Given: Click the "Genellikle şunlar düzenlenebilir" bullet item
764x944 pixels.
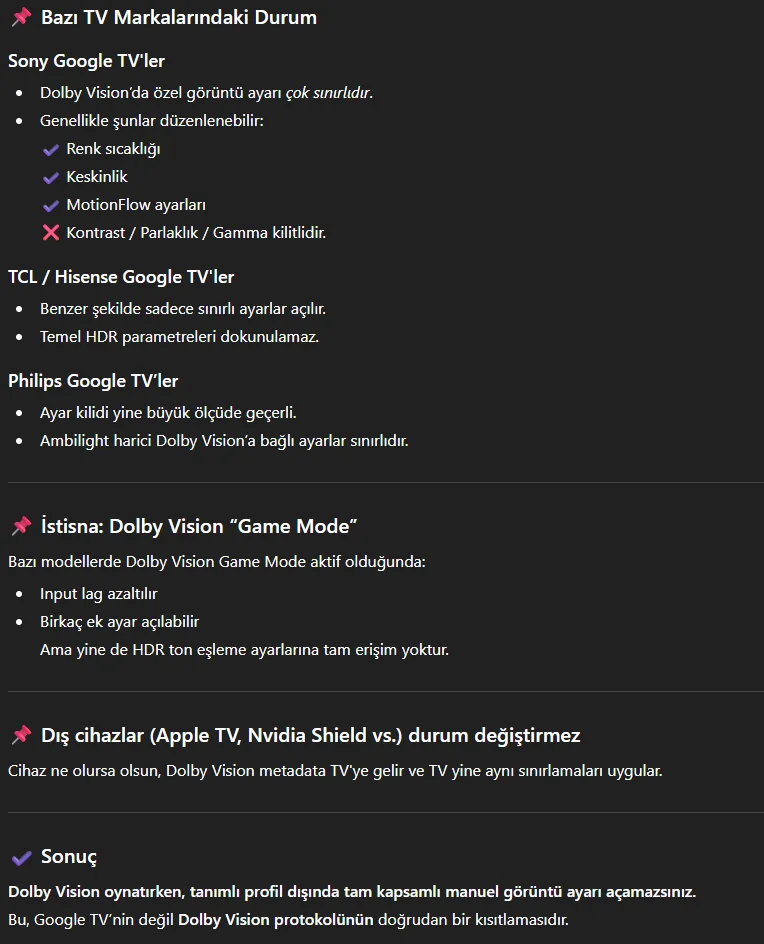Looking at the screenshot, I should [151, 121].
